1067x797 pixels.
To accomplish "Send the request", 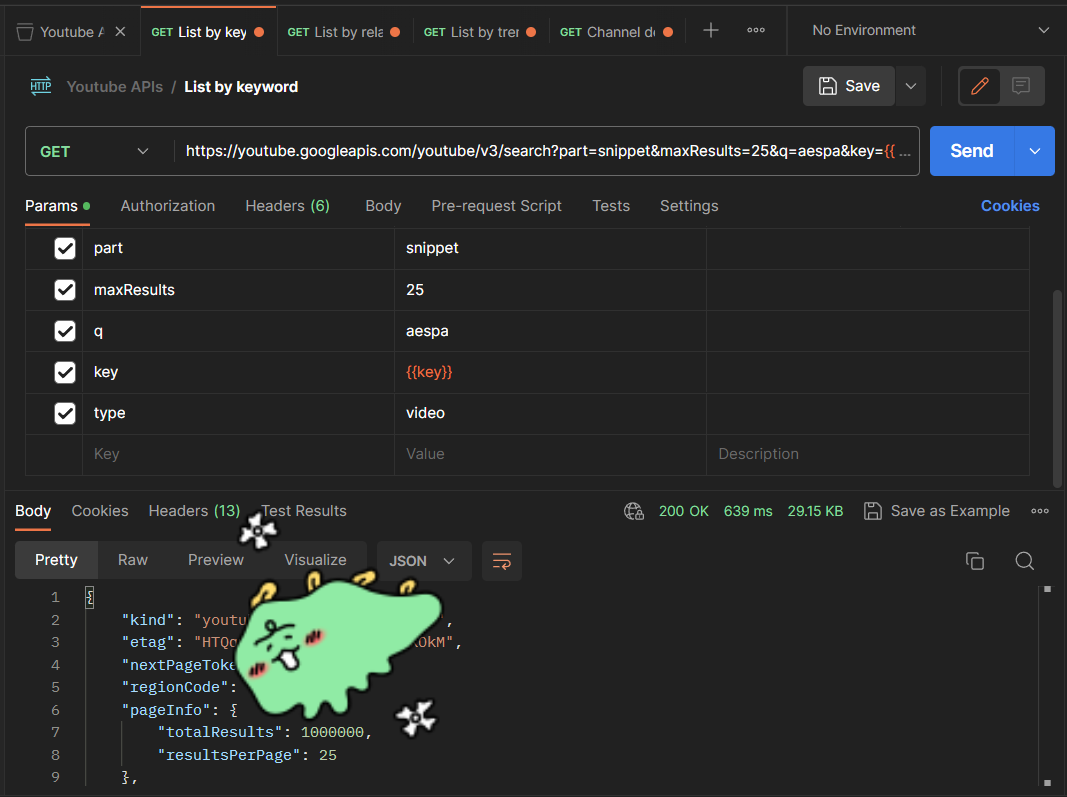I will [x=972, y=151].
